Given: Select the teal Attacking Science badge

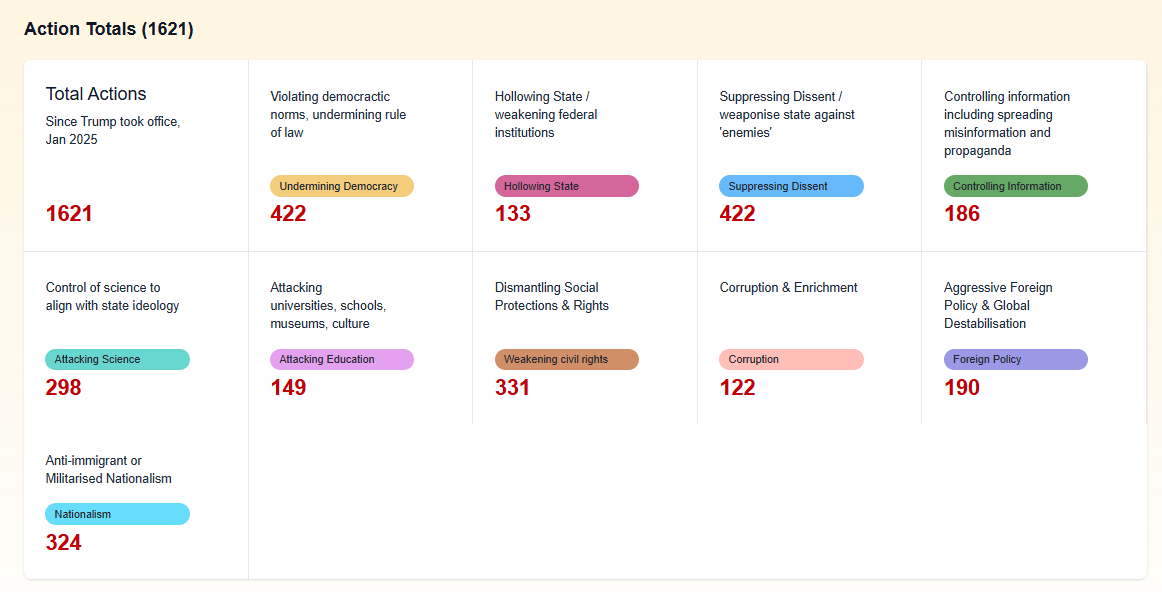Looking at the screenshot, I should (x=117, y=359).
